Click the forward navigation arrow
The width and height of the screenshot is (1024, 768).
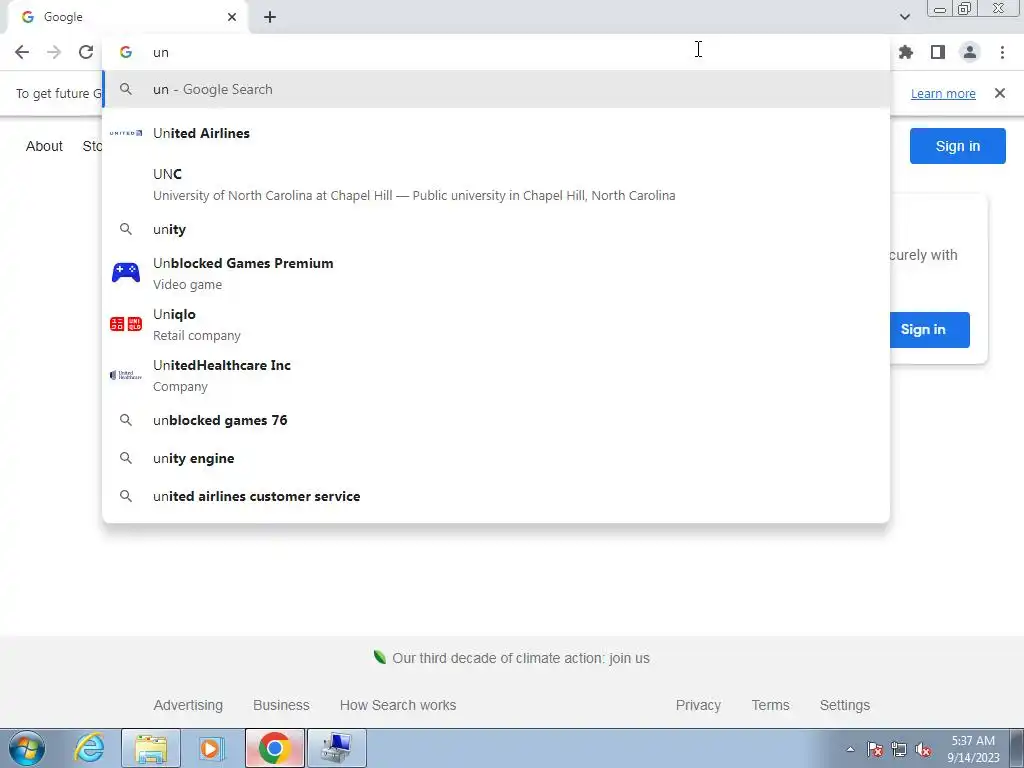coord(54,52)
